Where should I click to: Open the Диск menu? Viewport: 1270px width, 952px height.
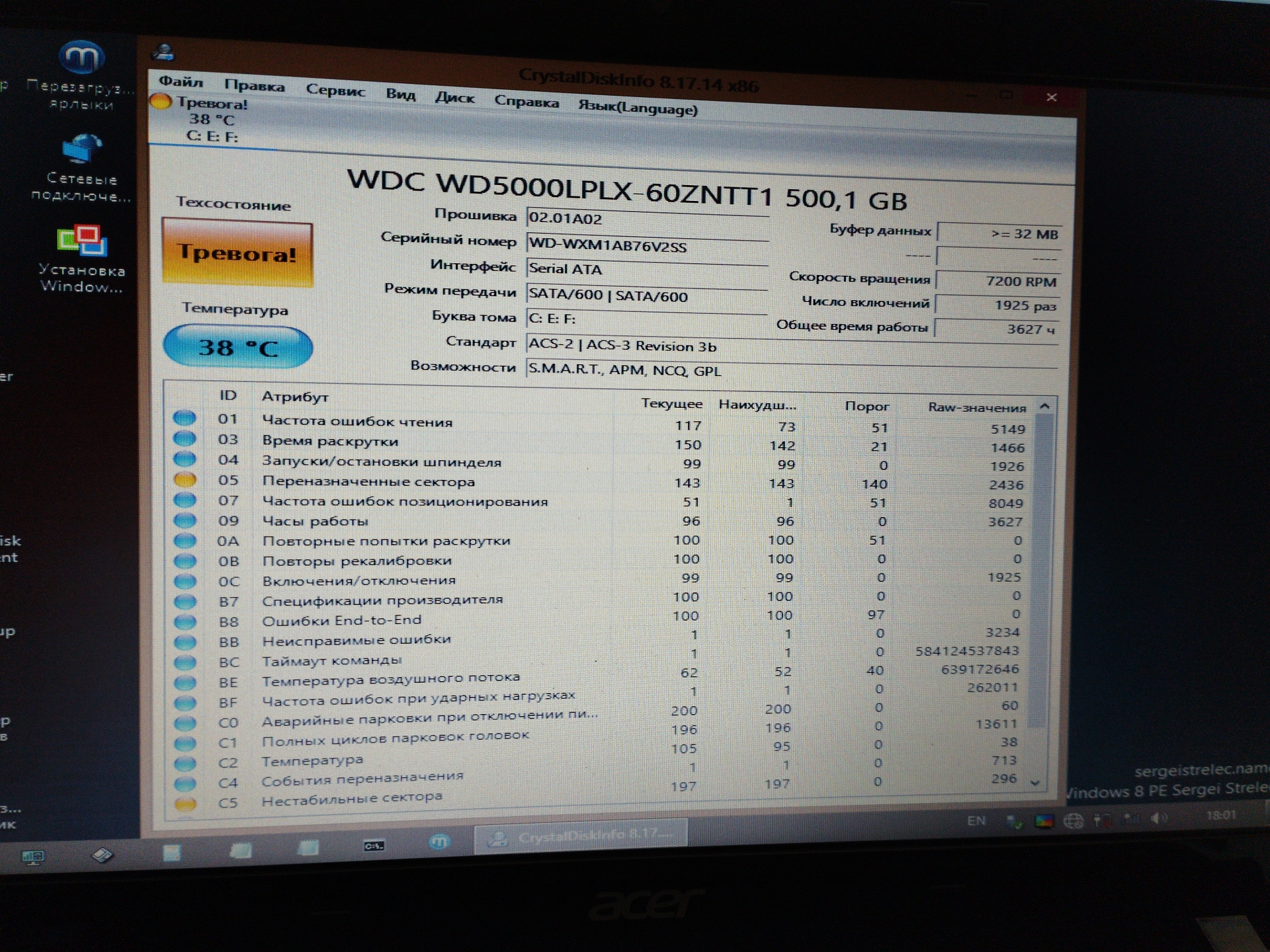(x=455, y=98)
